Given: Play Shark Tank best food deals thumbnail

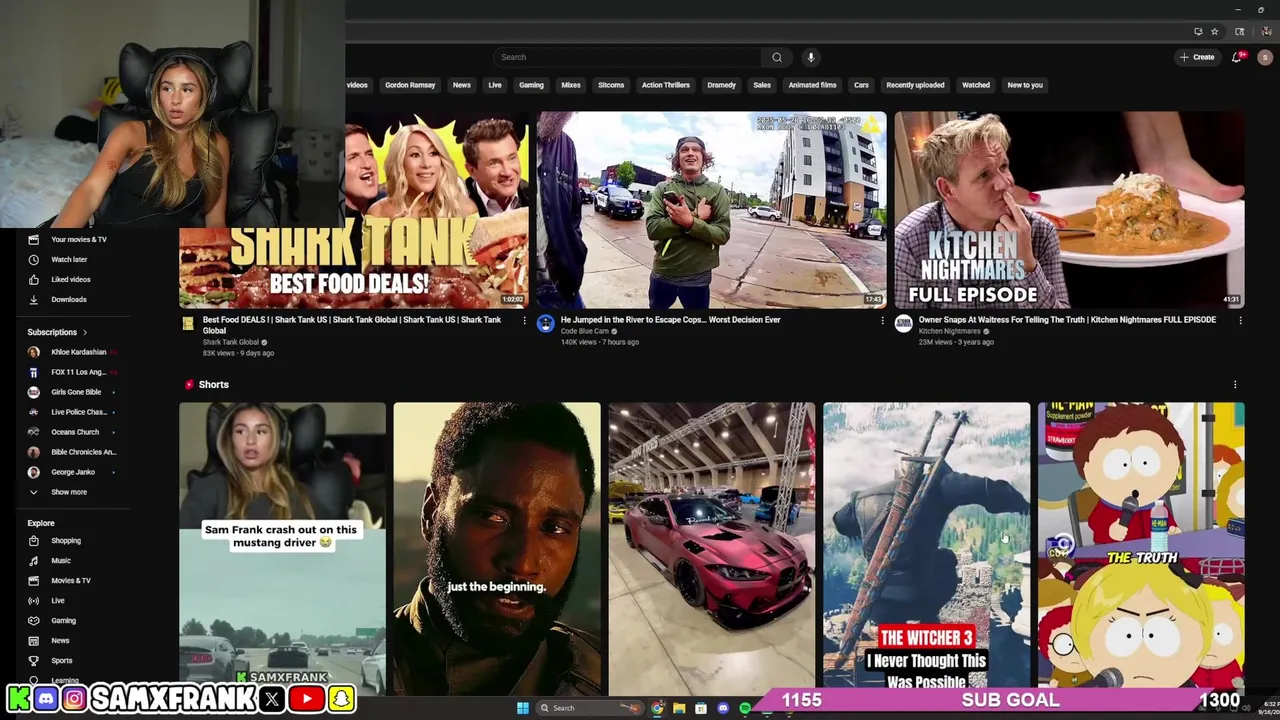Looking at the screenshot, I should [353, 210].
